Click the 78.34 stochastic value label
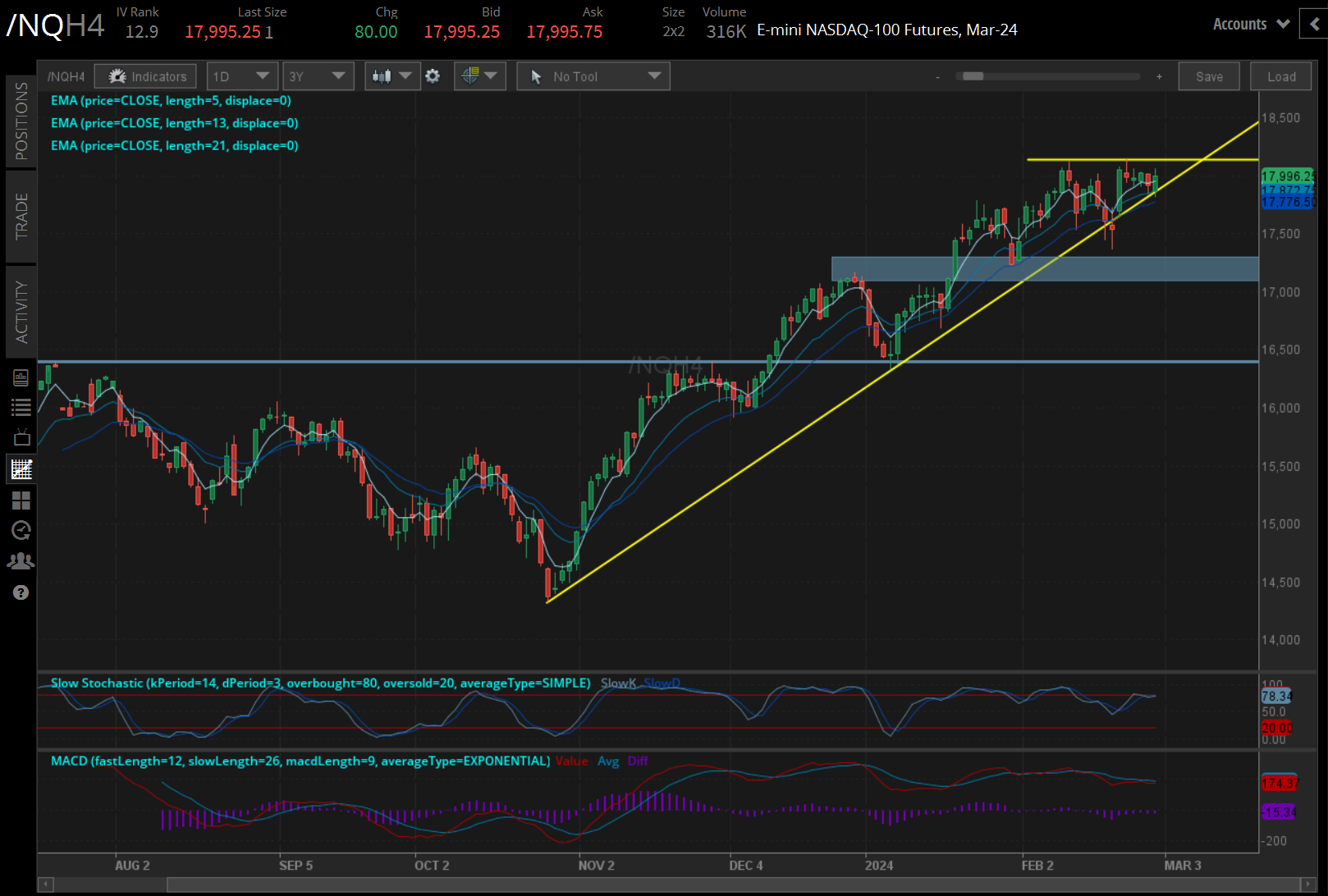This screenshot has height=896, width=1328. pos(1276,697)
